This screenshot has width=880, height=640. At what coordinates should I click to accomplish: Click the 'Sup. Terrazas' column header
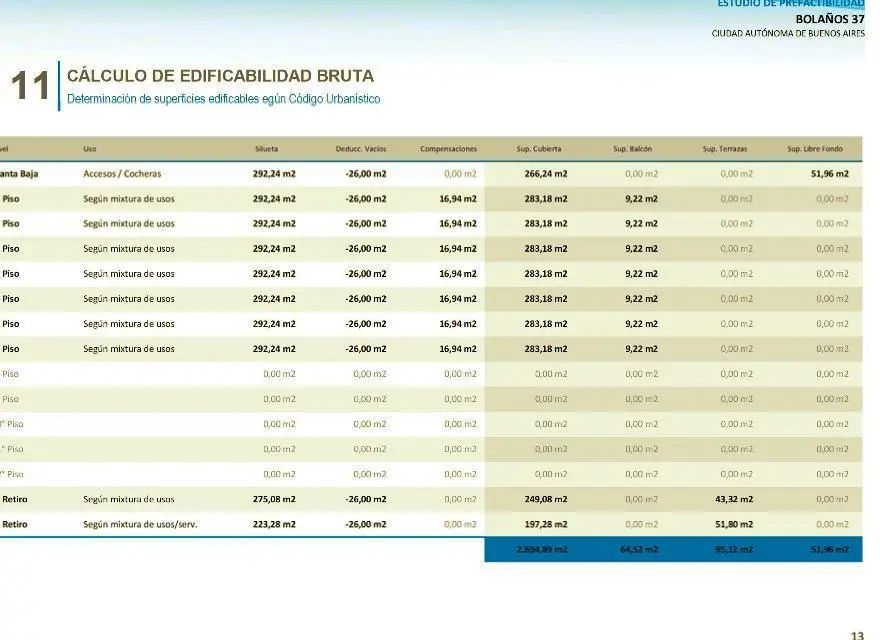[x=725, y=149]
